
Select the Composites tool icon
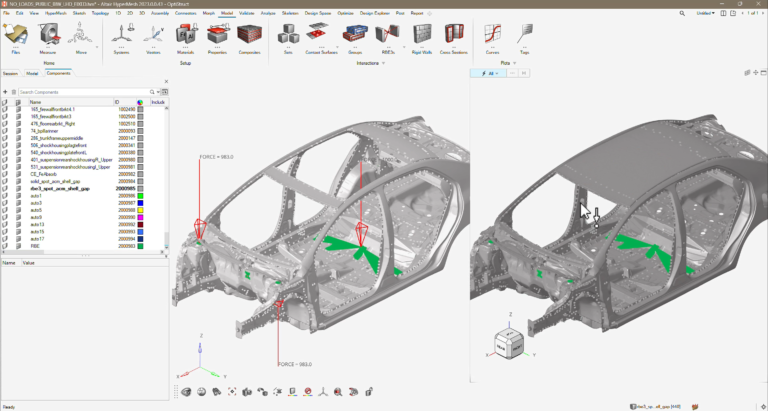[x=249, y=34]
